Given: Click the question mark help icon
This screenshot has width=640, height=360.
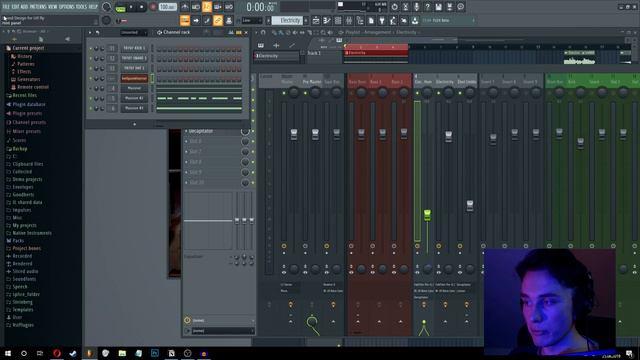Looking at the screenshot, I should pyautogui.click(x=427, y=7).
